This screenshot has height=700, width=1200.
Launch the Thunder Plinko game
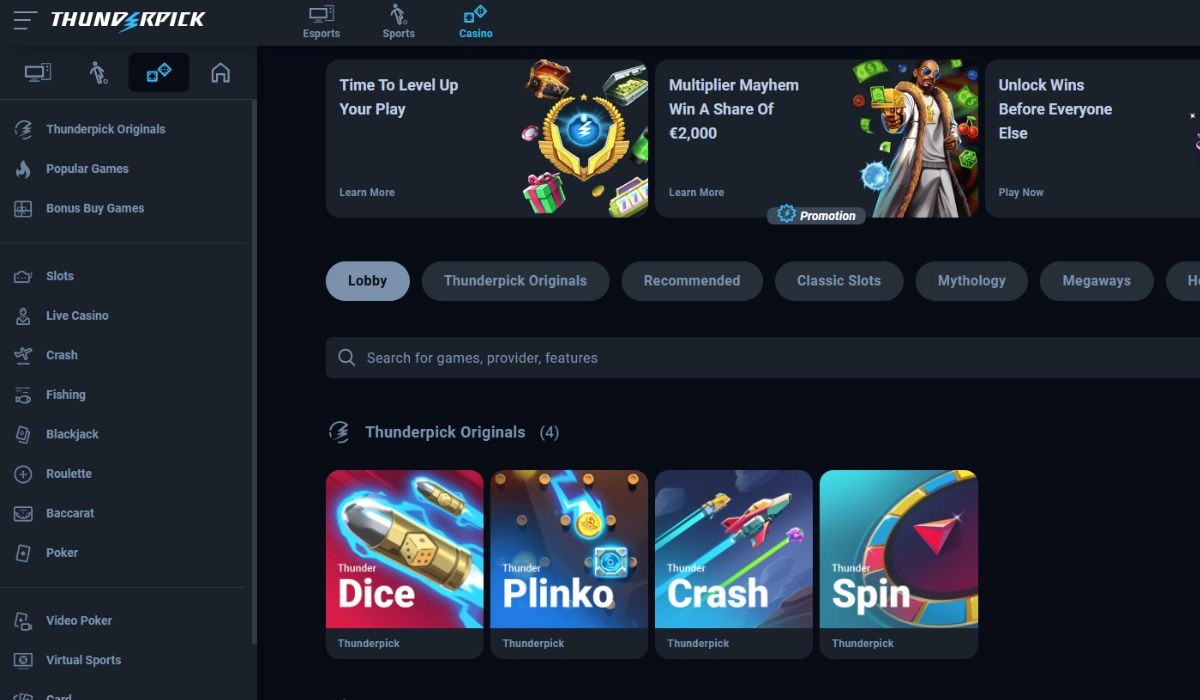click(569, 564)
